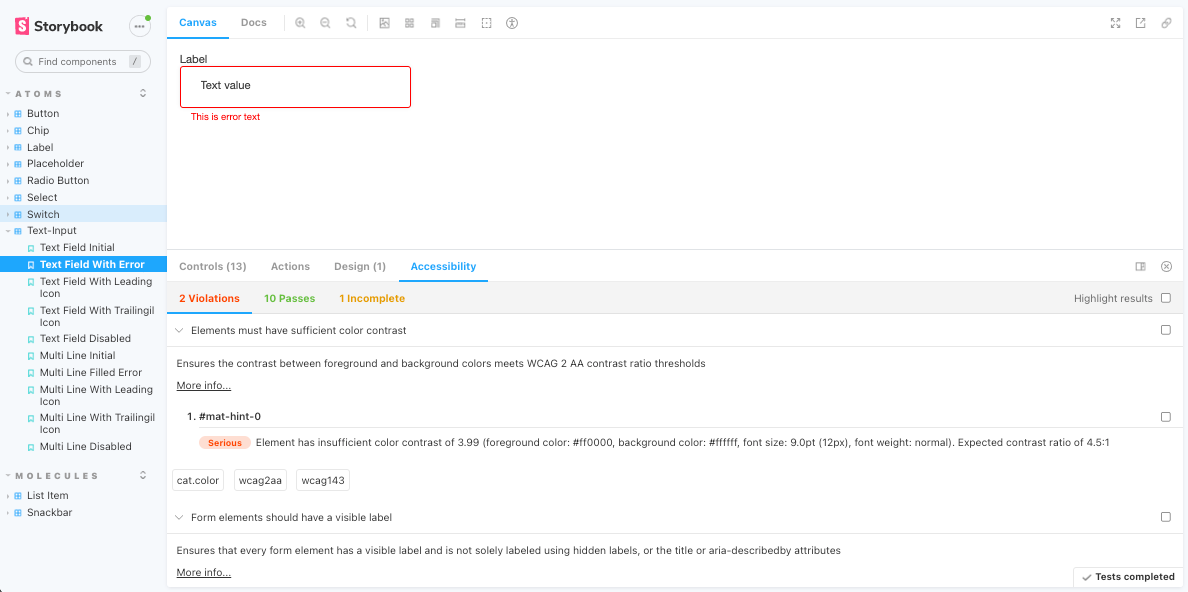Hide the addons panel
Screen dimensions: 1188x592
(1166, 267)
